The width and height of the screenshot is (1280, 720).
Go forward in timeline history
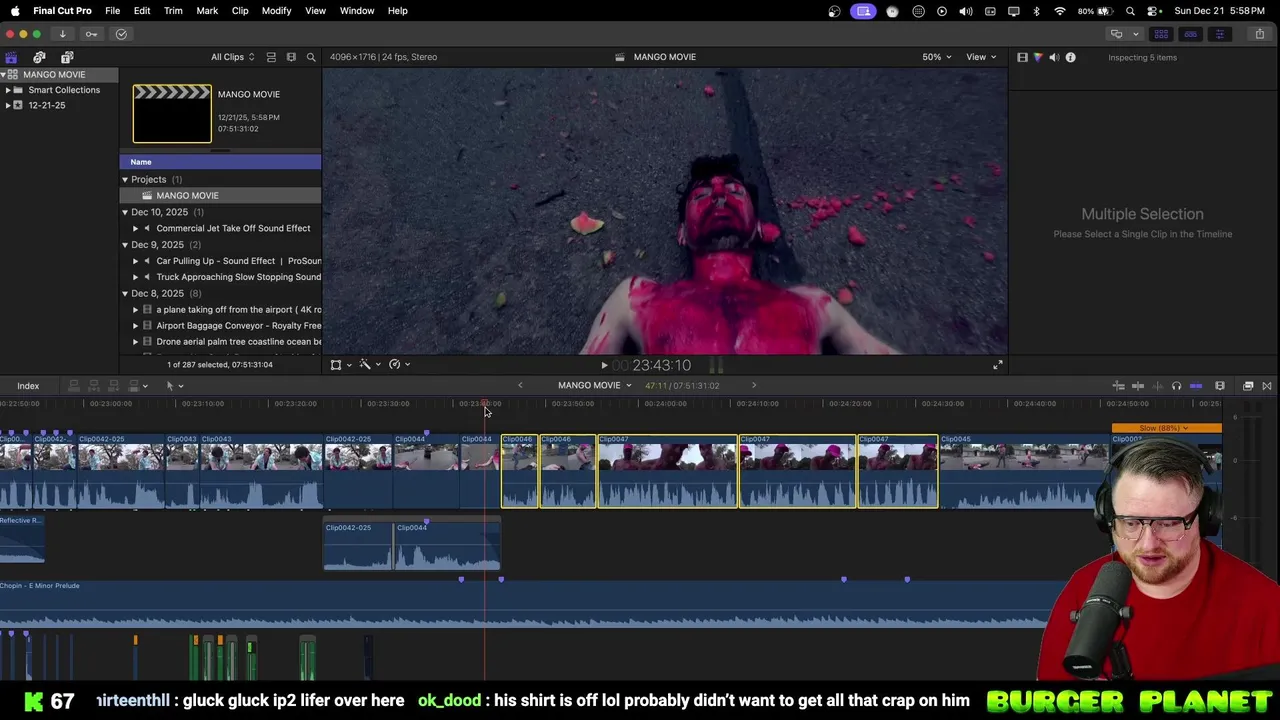[x=754, y=385]
